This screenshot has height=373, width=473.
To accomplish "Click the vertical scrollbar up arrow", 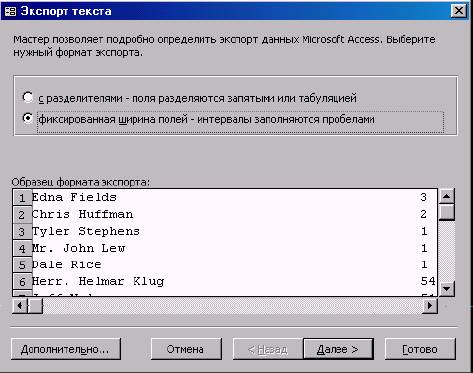I will (447, 196).
